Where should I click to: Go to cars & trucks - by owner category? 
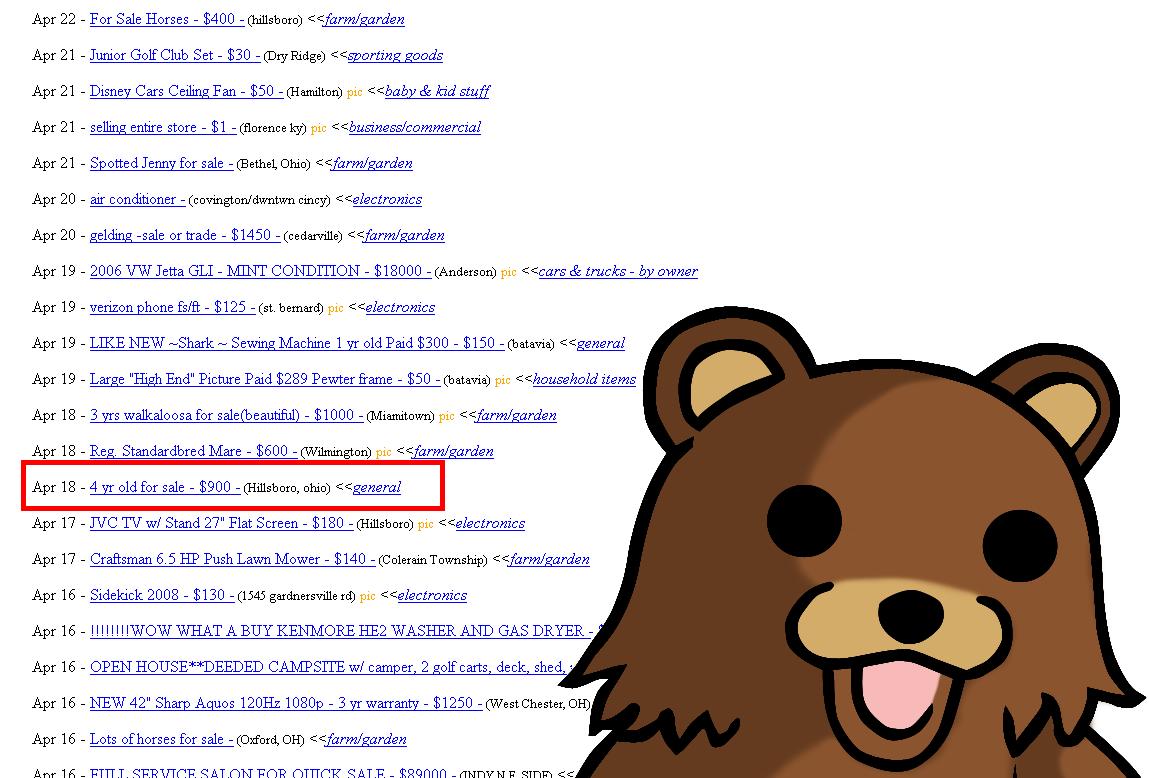pos(618,271)
